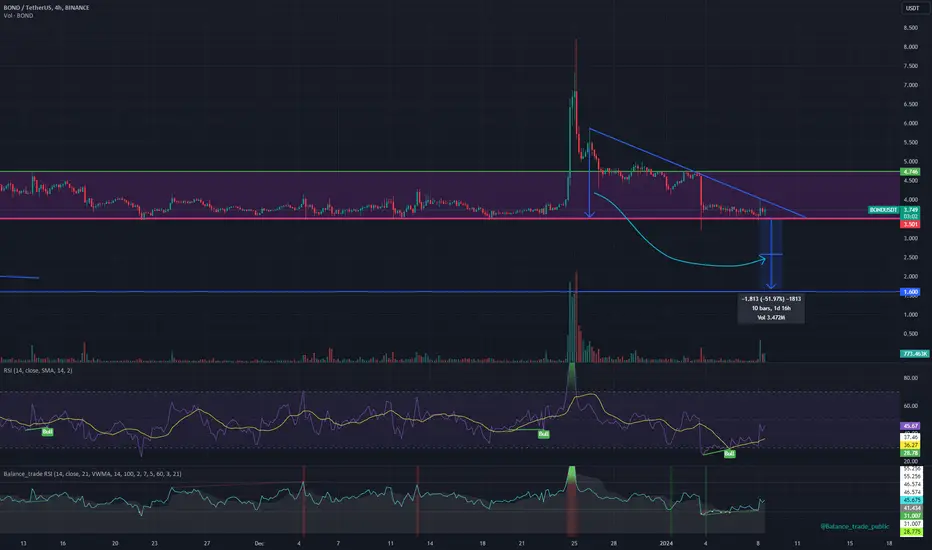Select the green 28.78 RSI value tag
Image resolution: width=932 pixels, height=550 pixels.
pyautogui.click(x=911, y=453)
